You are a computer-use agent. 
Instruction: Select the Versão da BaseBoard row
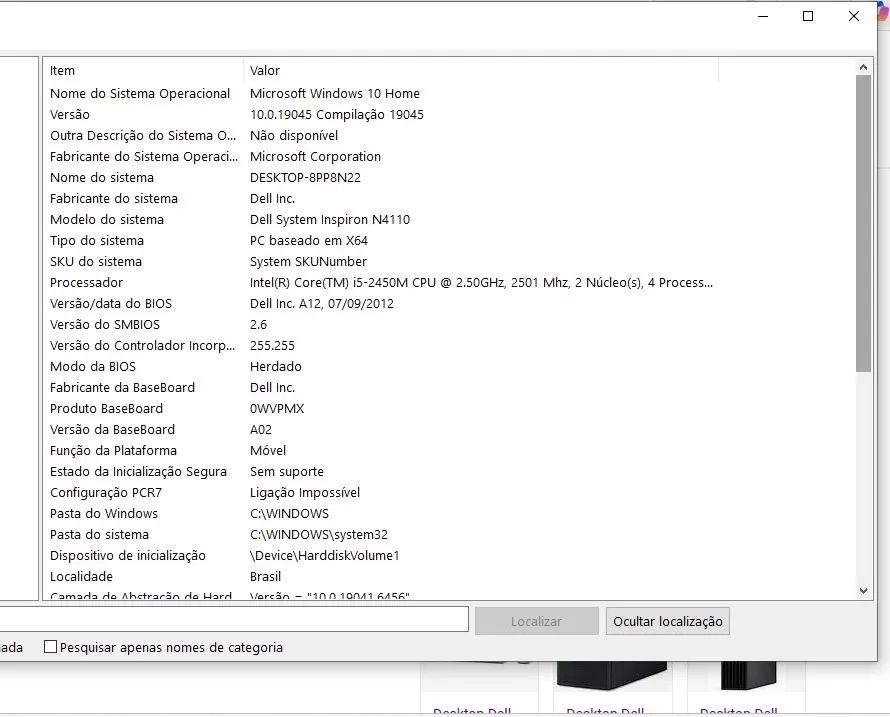(x=380, y=429)
